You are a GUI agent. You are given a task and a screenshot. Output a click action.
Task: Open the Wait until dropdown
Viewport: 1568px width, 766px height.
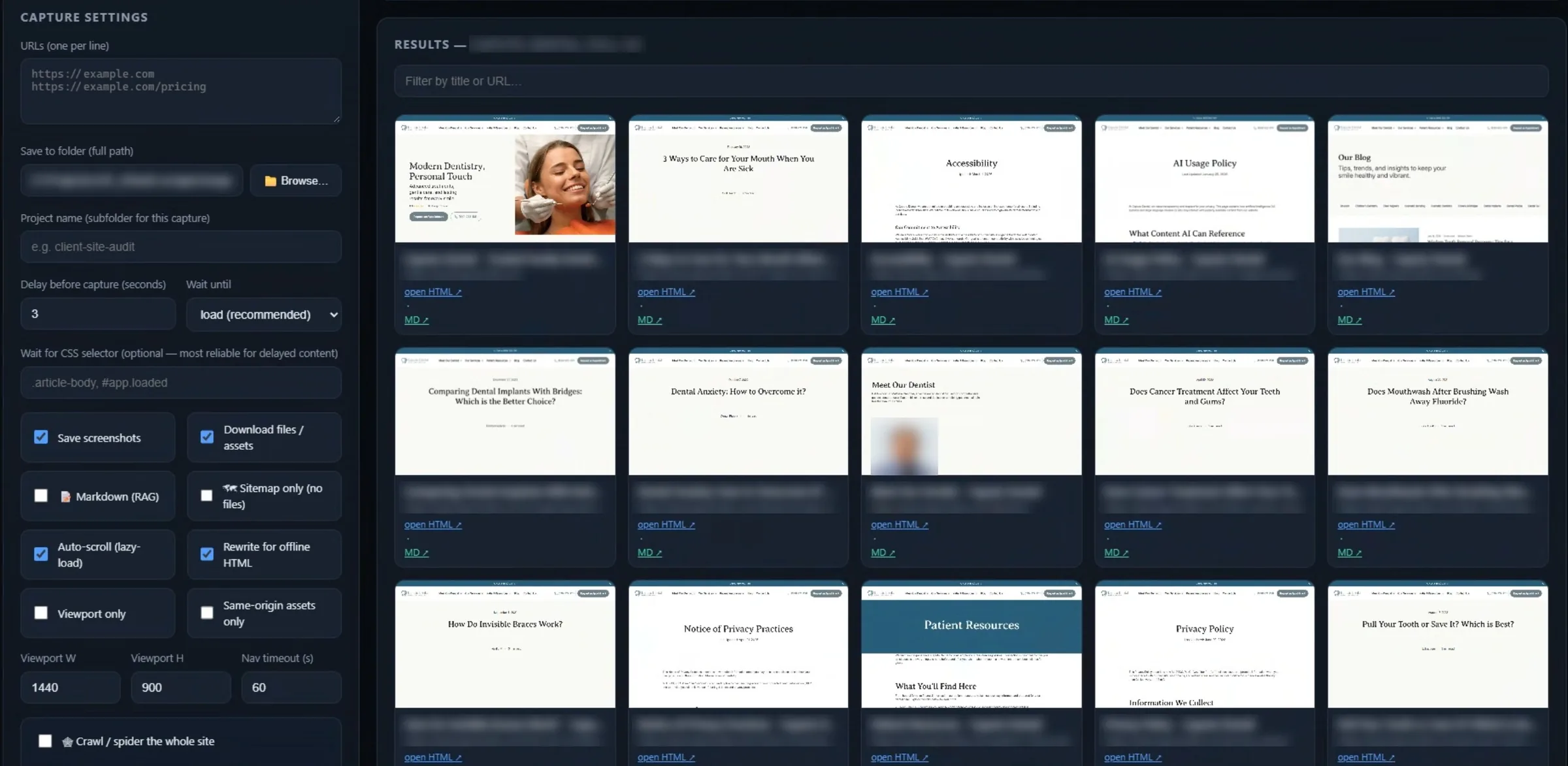click(264, 314)
